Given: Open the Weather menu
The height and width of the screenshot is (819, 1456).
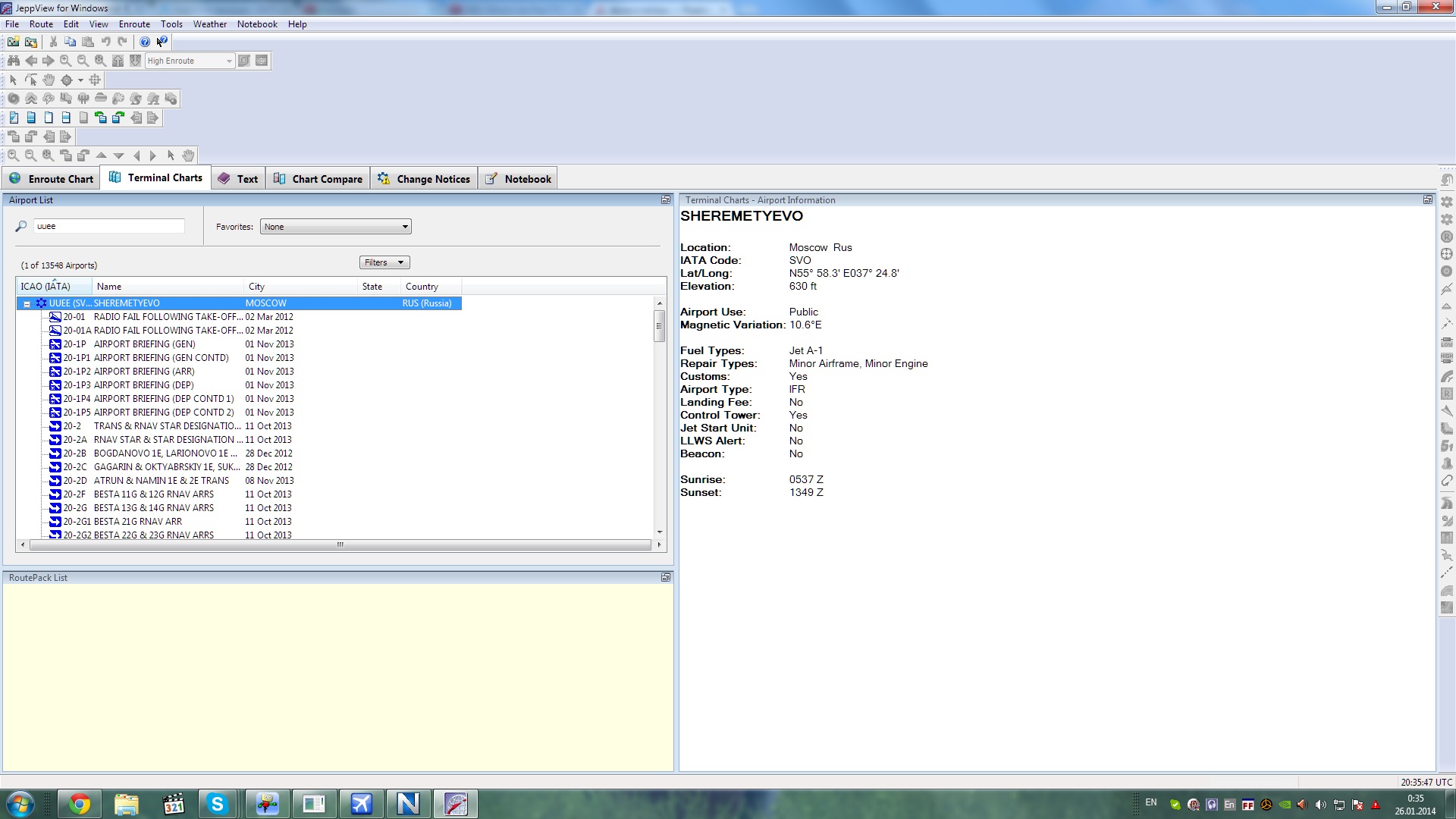Looking at the screenshot, I should point(209,24).
